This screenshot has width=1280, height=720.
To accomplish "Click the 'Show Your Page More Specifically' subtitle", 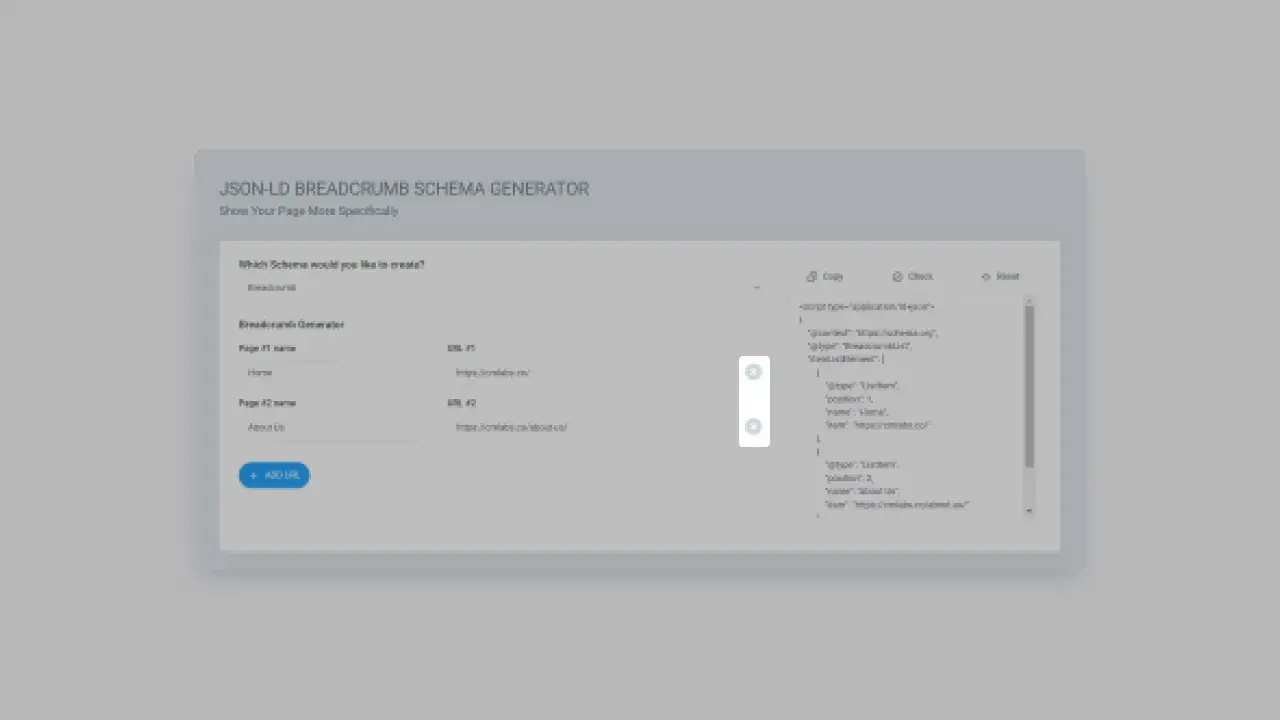I will [x=308, y=211].
